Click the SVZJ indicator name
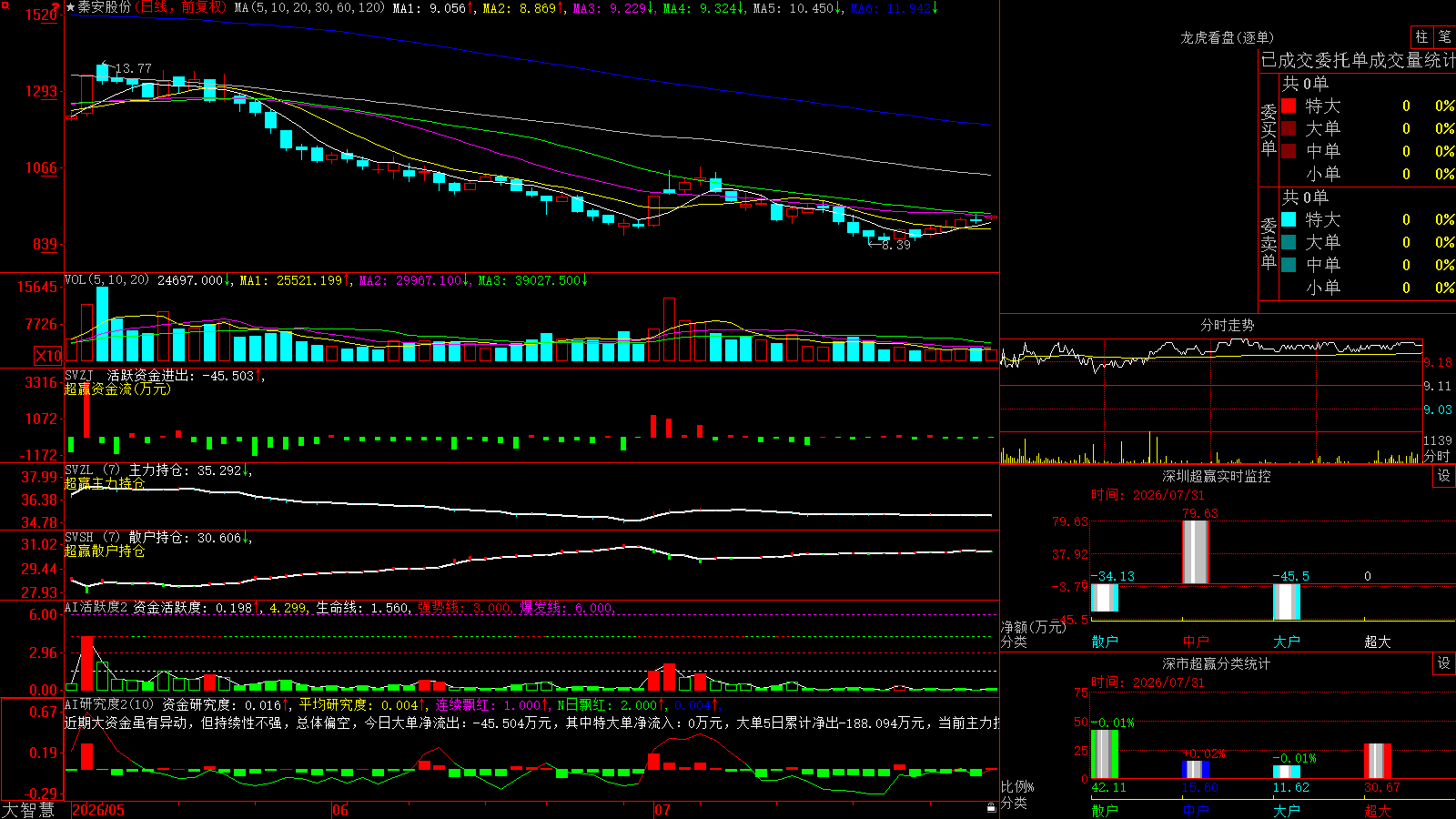This screenshot has height=819, width=1456. click(x=79, y=375)
